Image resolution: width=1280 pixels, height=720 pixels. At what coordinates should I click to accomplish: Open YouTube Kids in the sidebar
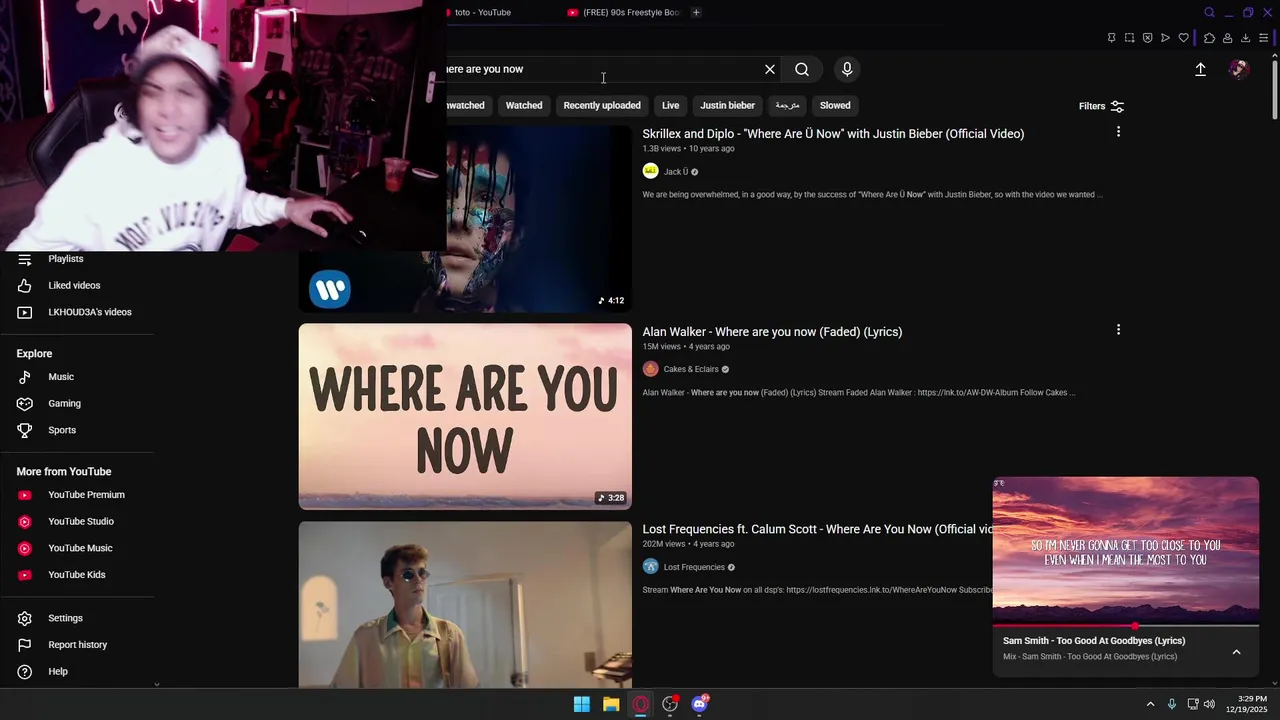pyautogui.click(x=77, y=575)
